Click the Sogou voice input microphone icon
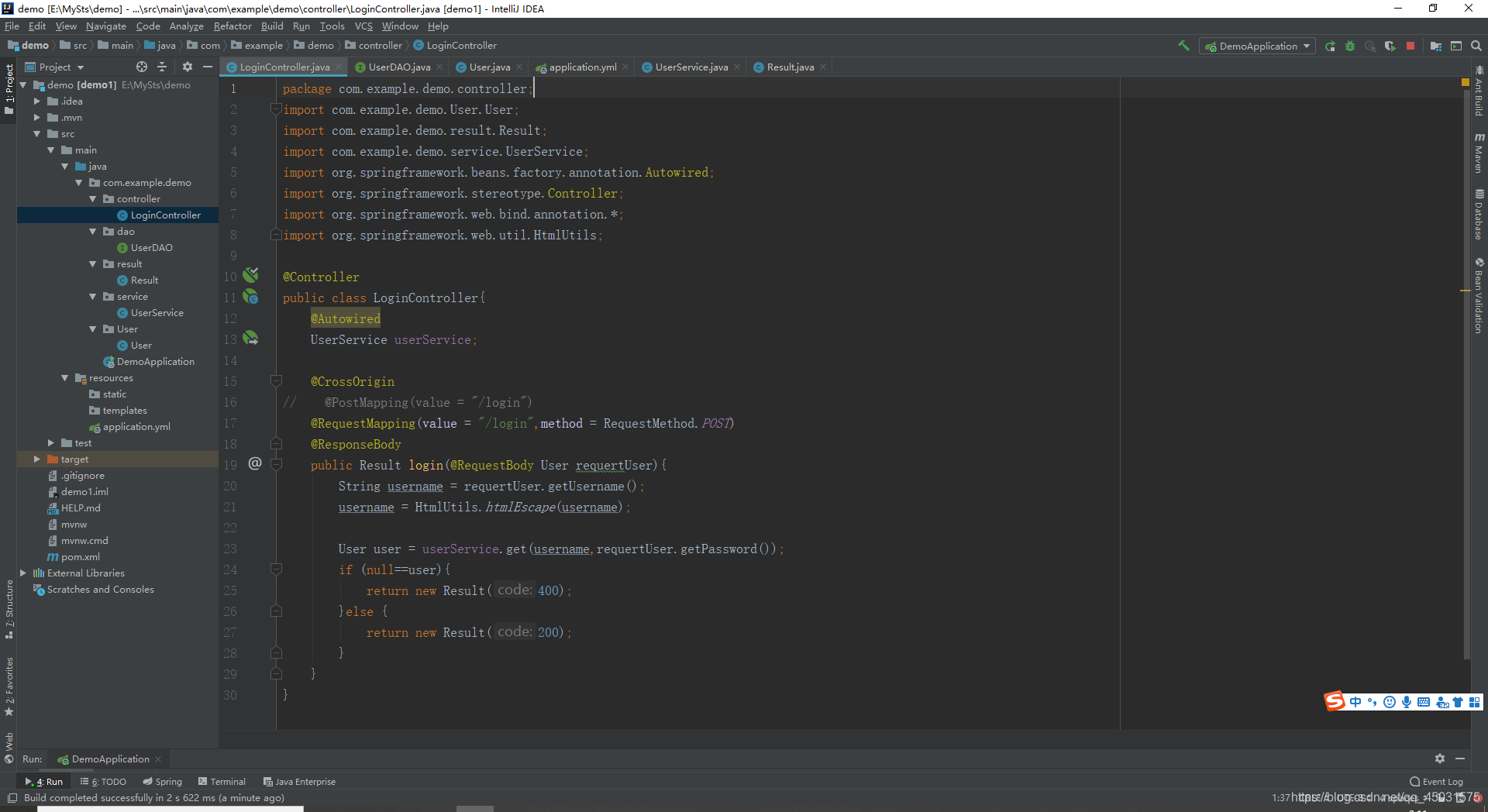 pyautogui.click(x=1406, y=702)
